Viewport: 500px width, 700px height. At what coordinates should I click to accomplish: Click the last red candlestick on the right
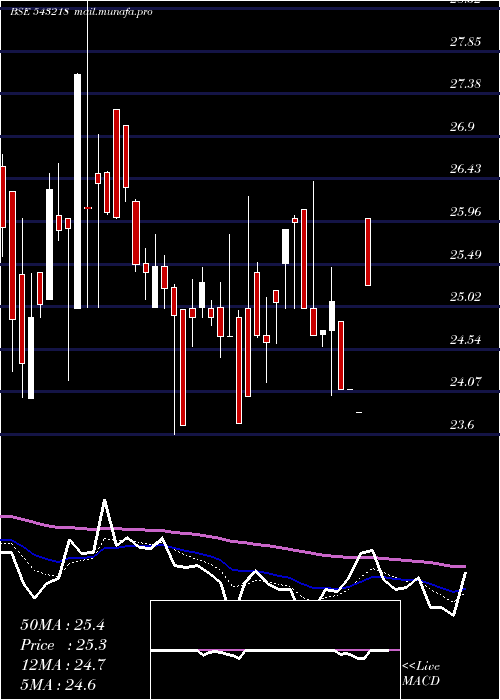(x=368, y=252)
